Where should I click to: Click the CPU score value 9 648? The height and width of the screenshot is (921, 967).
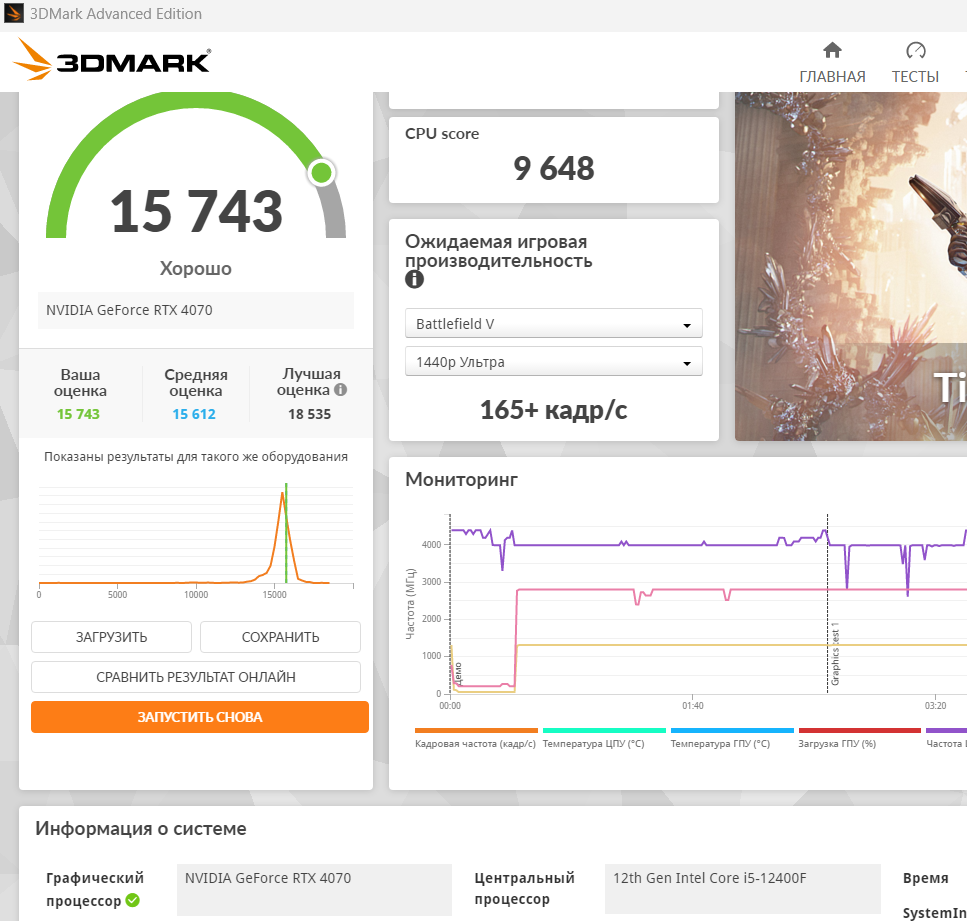[554, 168]
